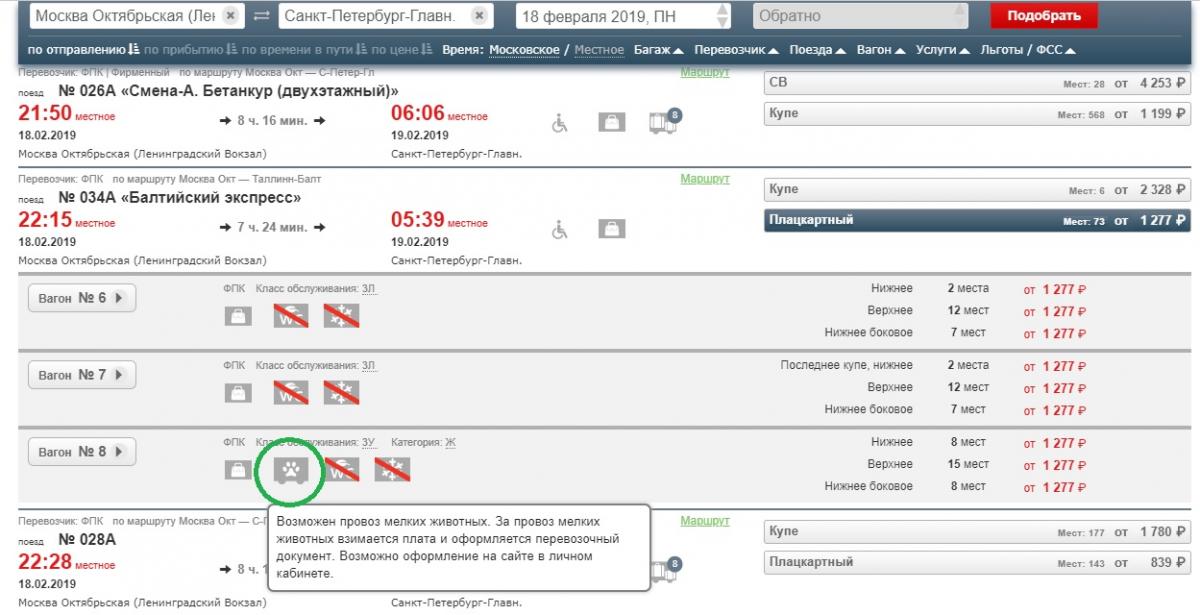Click the luggage icon for train 034A
1200x615 pixels.
click(611, 229)
